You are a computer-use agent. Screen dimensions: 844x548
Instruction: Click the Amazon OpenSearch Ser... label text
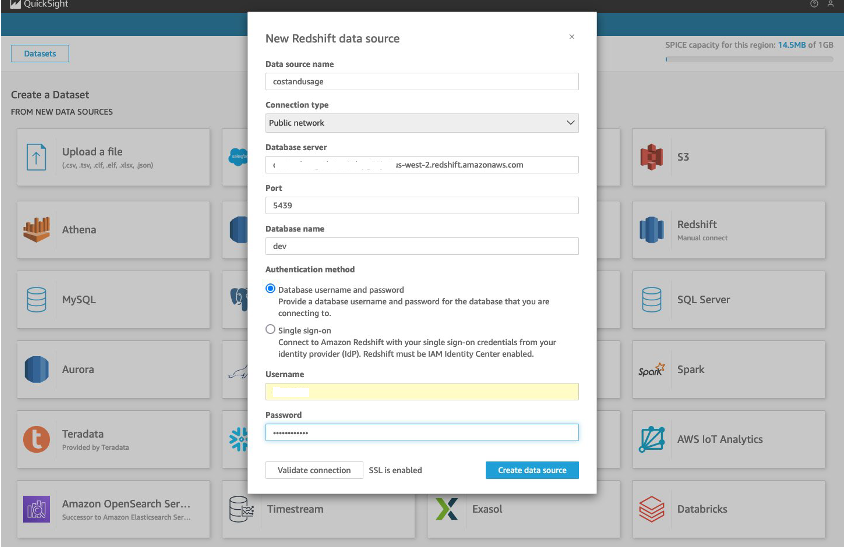point(126,504)
